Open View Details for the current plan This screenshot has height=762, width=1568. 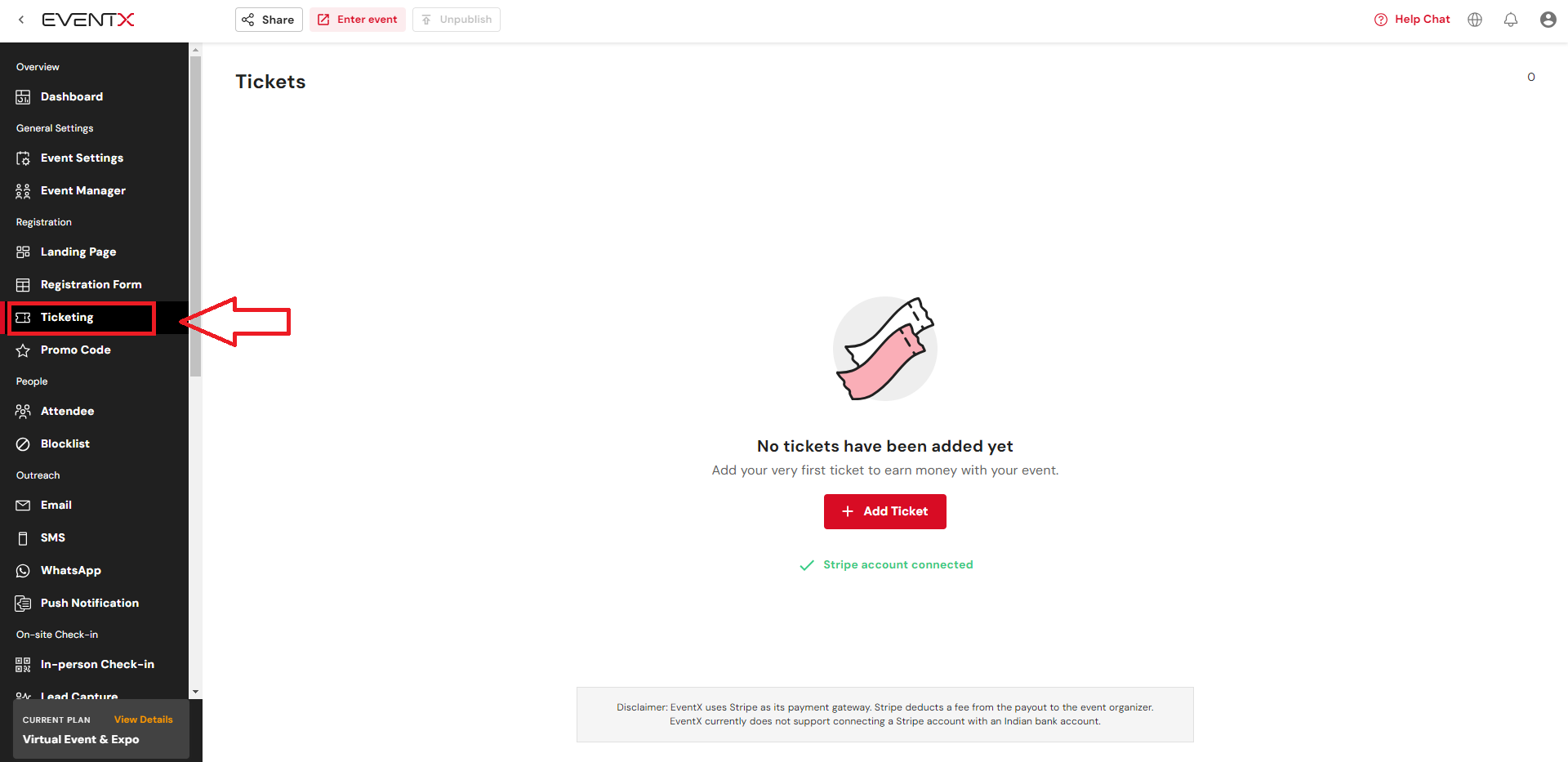(x=144, y=720)
